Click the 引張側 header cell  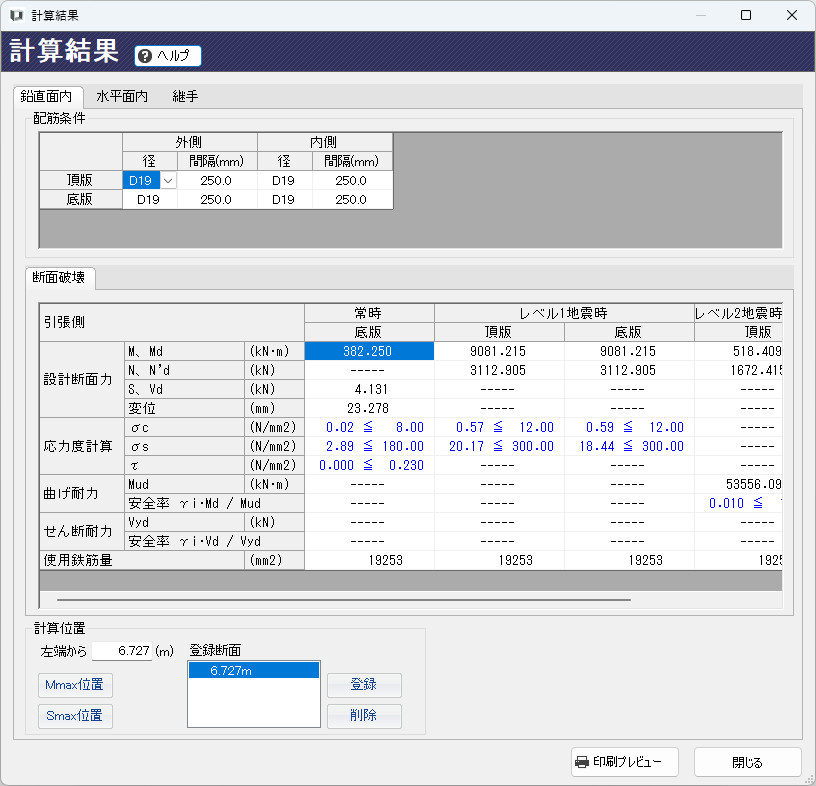pos(172,323)
